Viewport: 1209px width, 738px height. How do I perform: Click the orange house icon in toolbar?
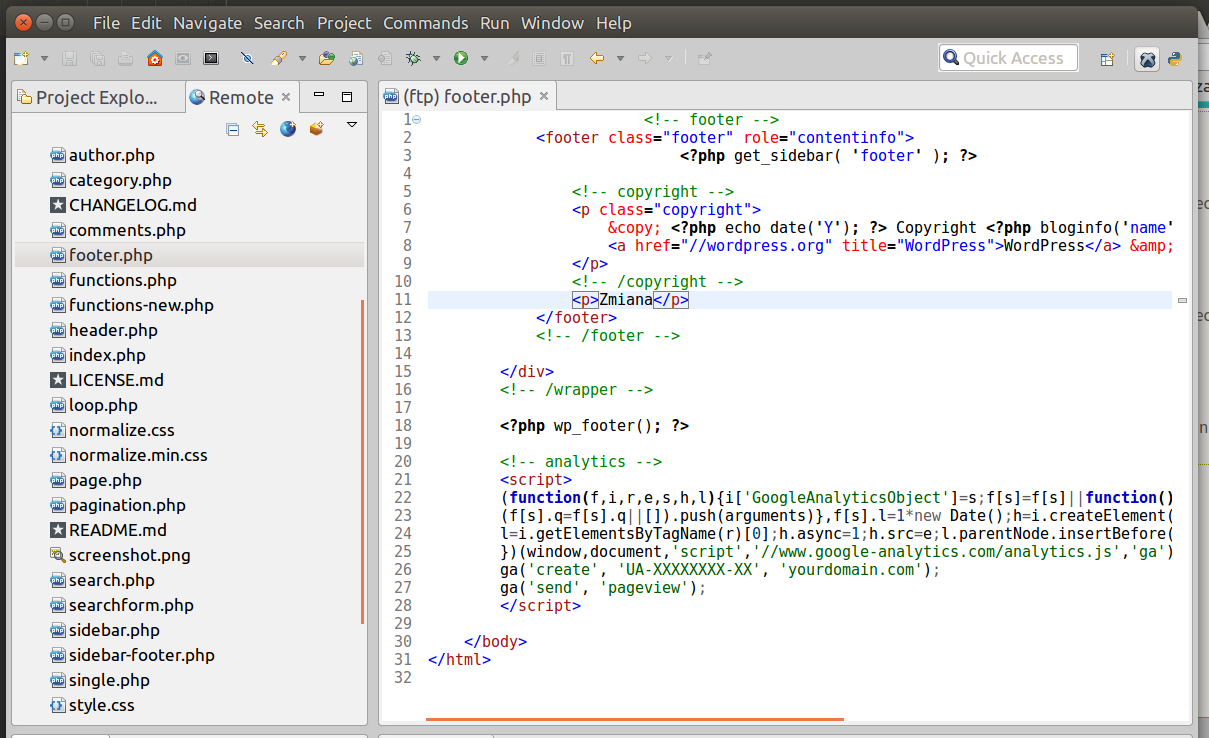pyautogui.click(x=154, y=59)
